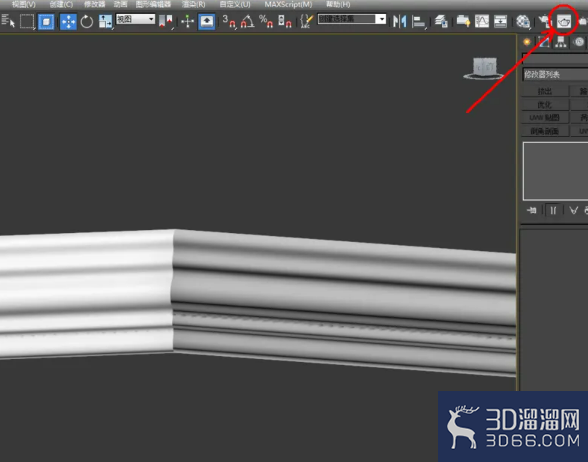Switch to the Motion command panel tab
The image size is (588, 462).
point(579,42)
